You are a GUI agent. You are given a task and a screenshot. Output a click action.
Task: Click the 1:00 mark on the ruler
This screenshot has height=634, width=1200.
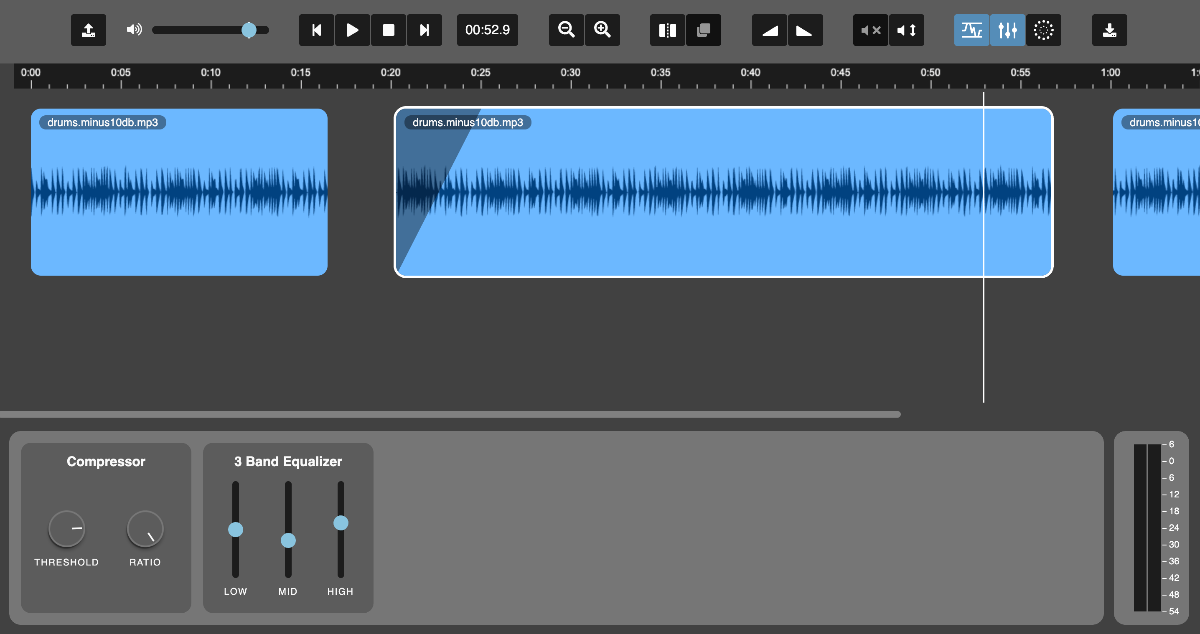(x=1110, y=73)
